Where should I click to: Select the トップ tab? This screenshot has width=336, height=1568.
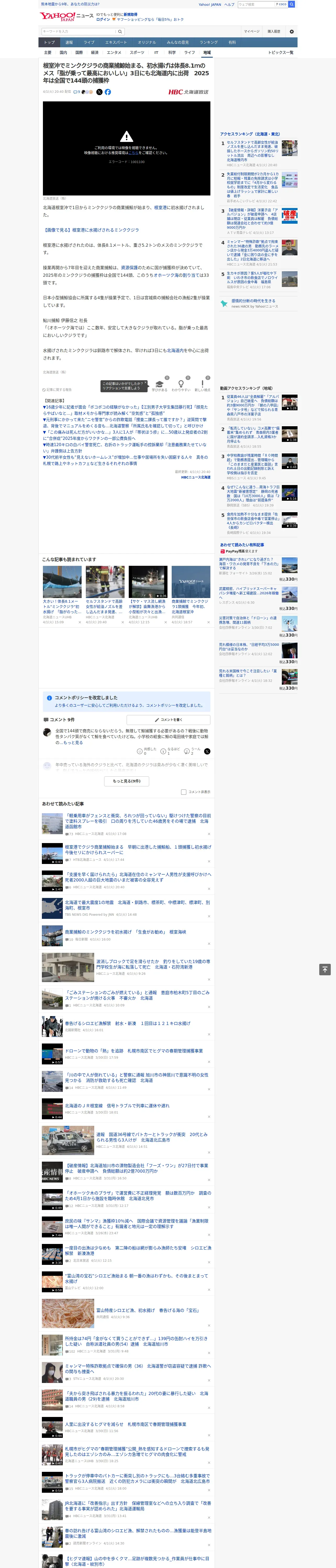click(49, 43)
